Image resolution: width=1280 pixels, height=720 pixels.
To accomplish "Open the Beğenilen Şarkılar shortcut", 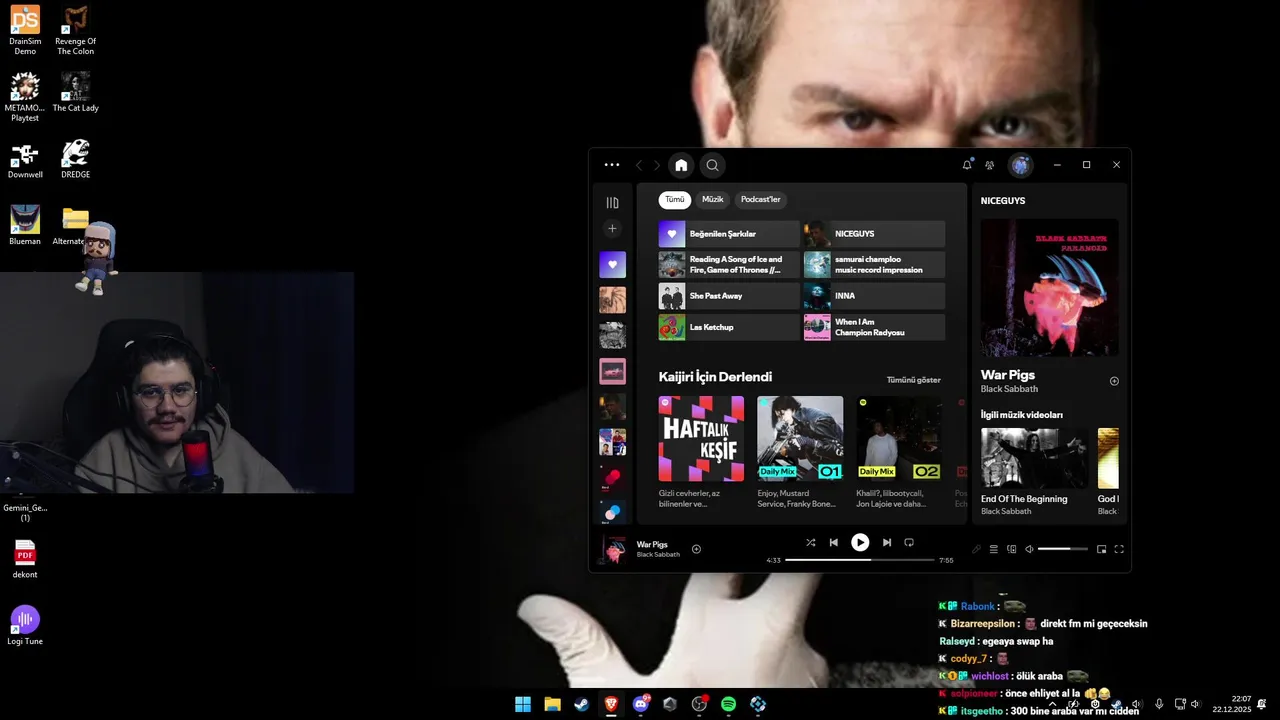I will pyautogui.click(x=729, y=234).
